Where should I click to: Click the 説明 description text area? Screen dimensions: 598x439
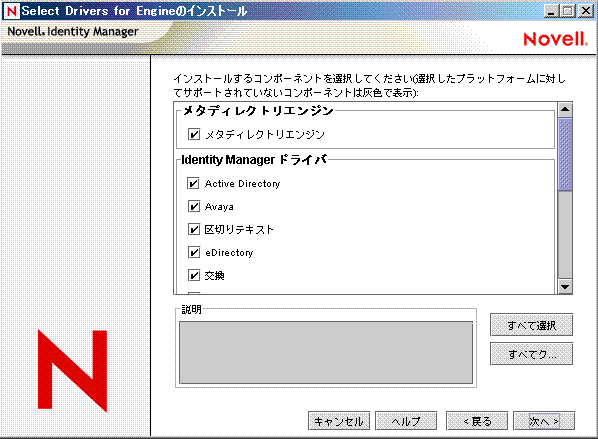point(326,352)
